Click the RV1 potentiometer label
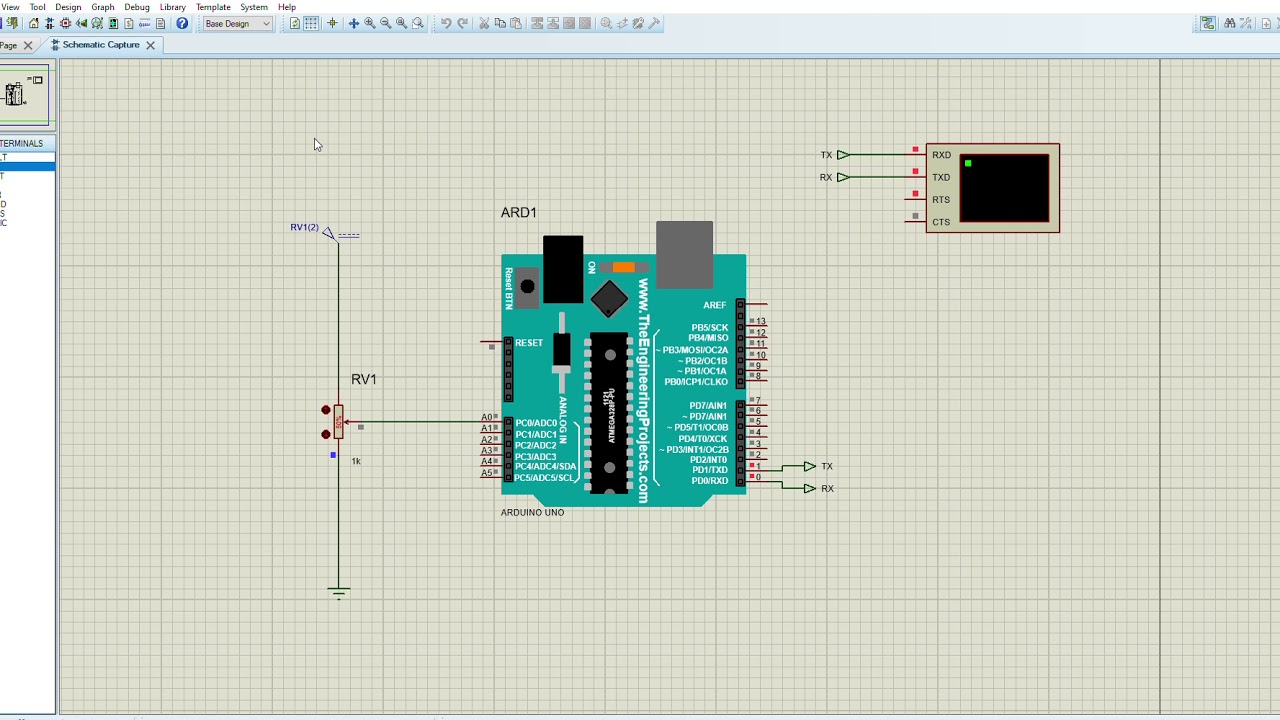This screenshot has width=1280, height=720. pyautogui.click(x=364, y=379)
